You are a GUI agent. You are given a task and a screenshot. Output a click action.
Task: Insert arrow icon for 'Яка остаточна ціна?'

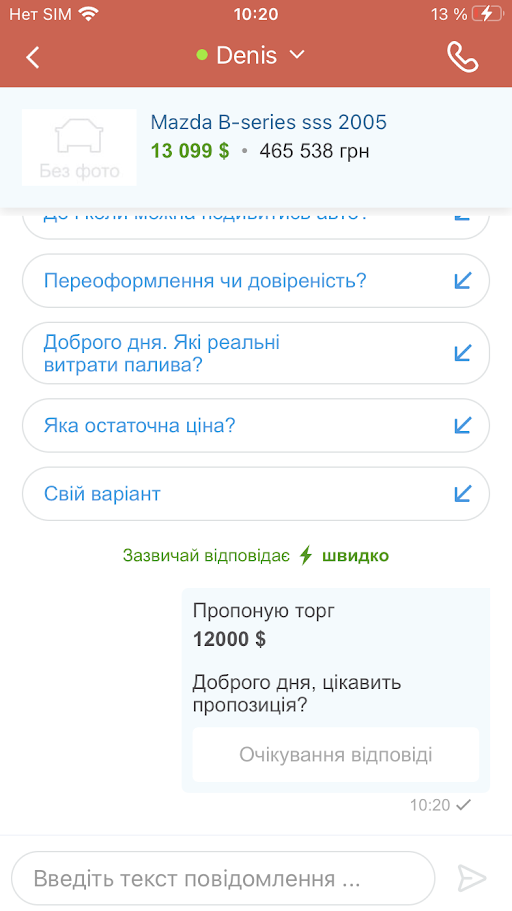click(462, 426)
